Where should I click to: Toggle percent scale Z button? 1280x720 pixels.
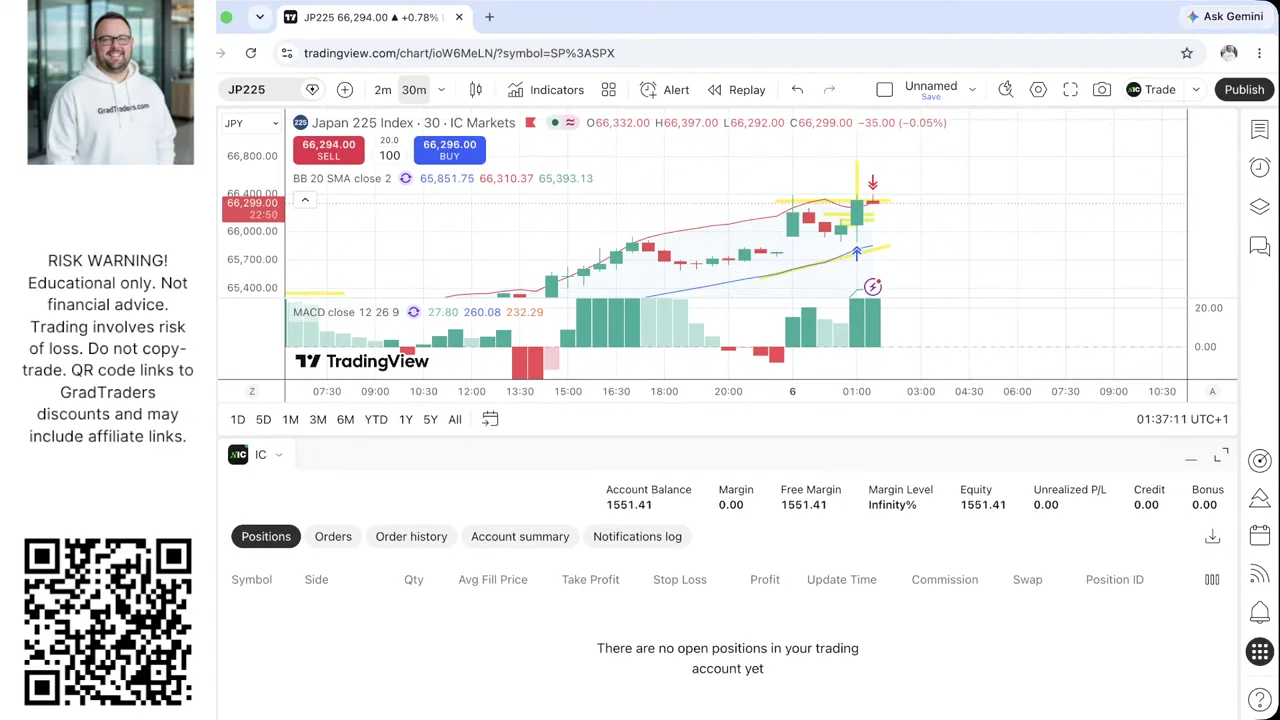pyautogui.click(x=252, y=392)
